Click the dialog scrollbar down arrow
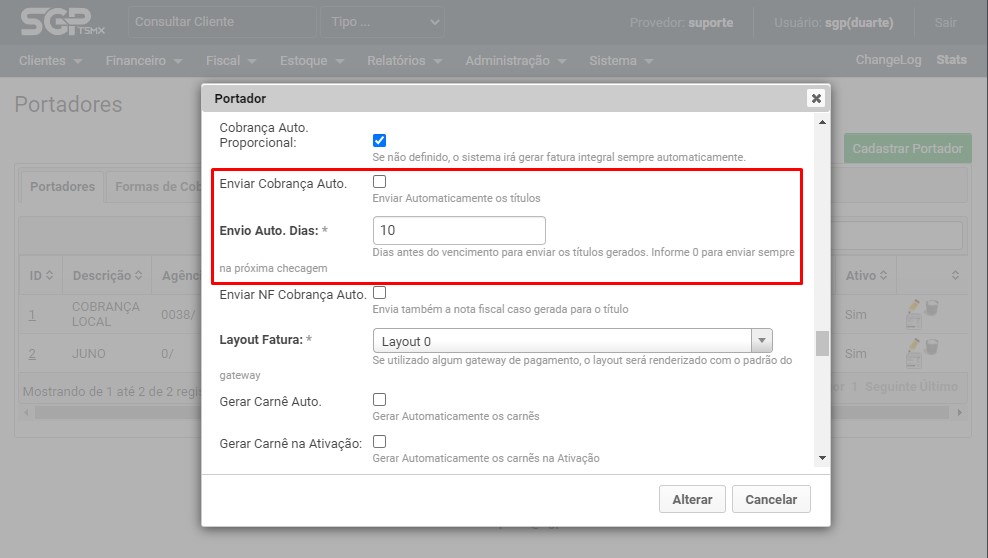 (822, 458)
